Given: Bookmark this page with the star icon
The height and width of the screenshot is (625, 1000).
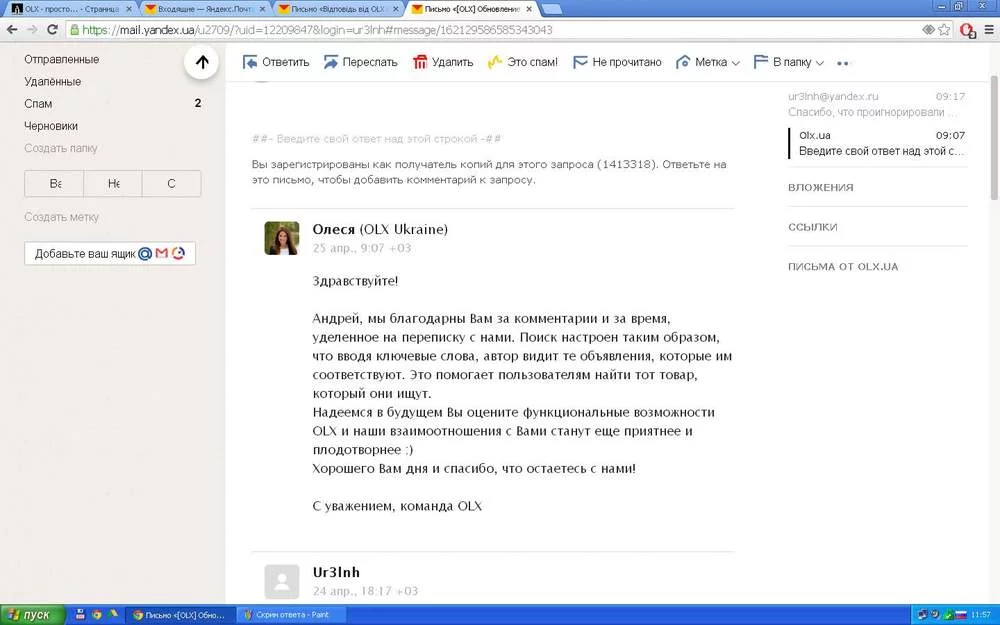Looking at the screenshot, I should coord(944,29).
